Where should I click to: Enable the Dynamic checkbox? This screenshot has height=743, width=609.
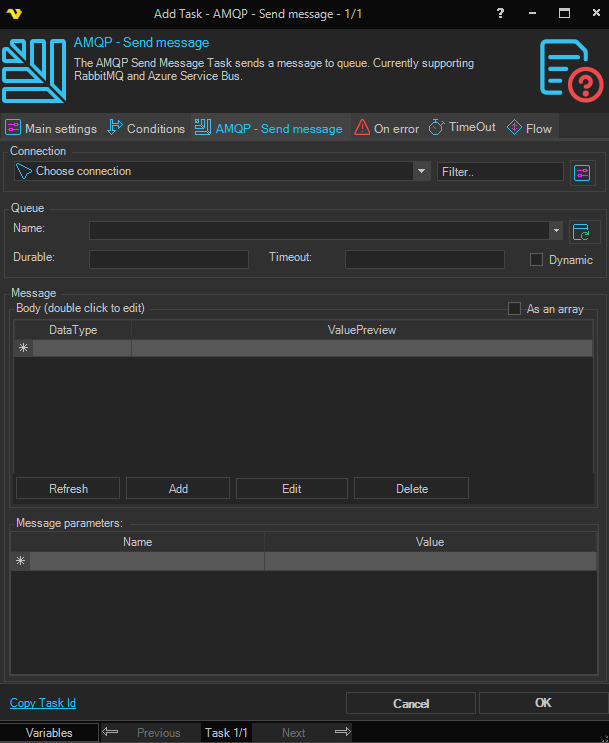coord(537,260)
